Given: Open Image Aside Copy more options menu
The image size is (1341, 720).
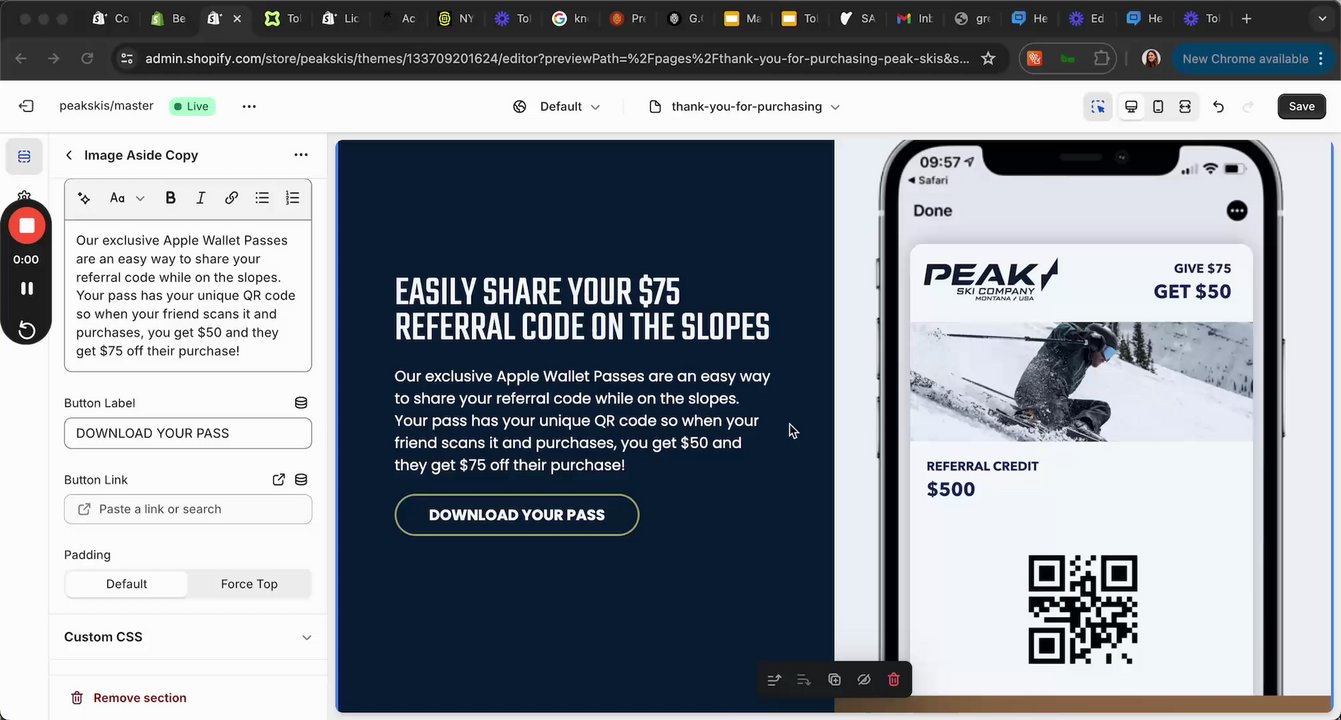Looking at the screenshot, I should tap(301, 155).
